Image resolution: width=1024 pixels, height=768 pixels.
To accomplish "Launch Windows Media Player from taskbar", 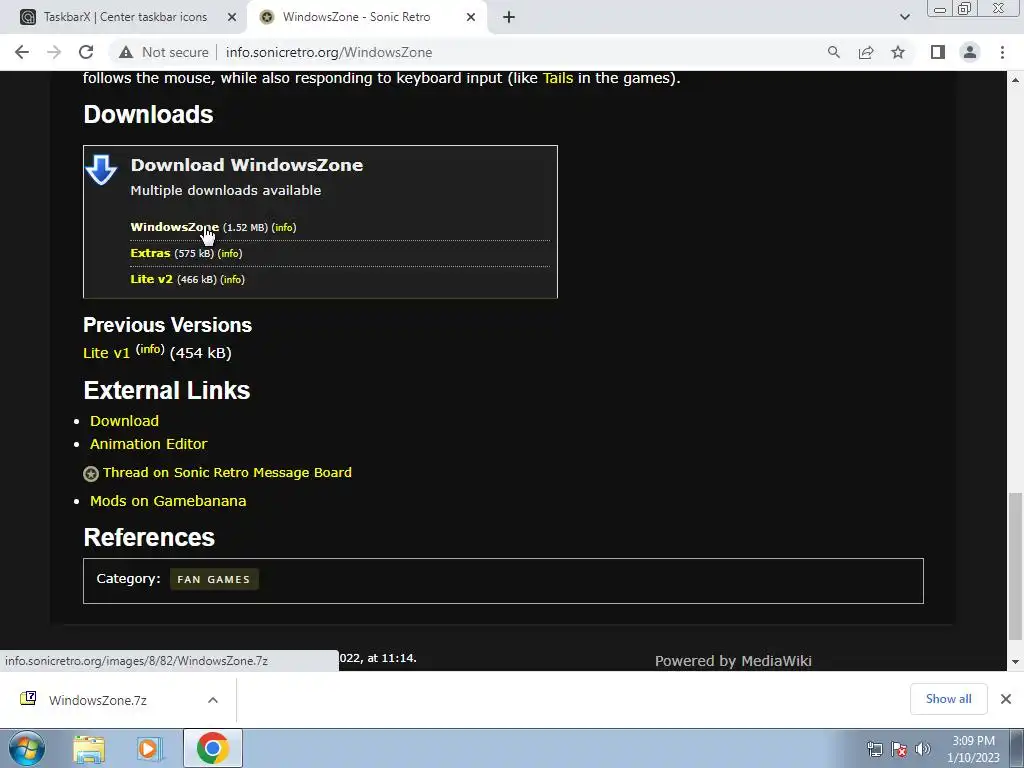I will (149, 748).
